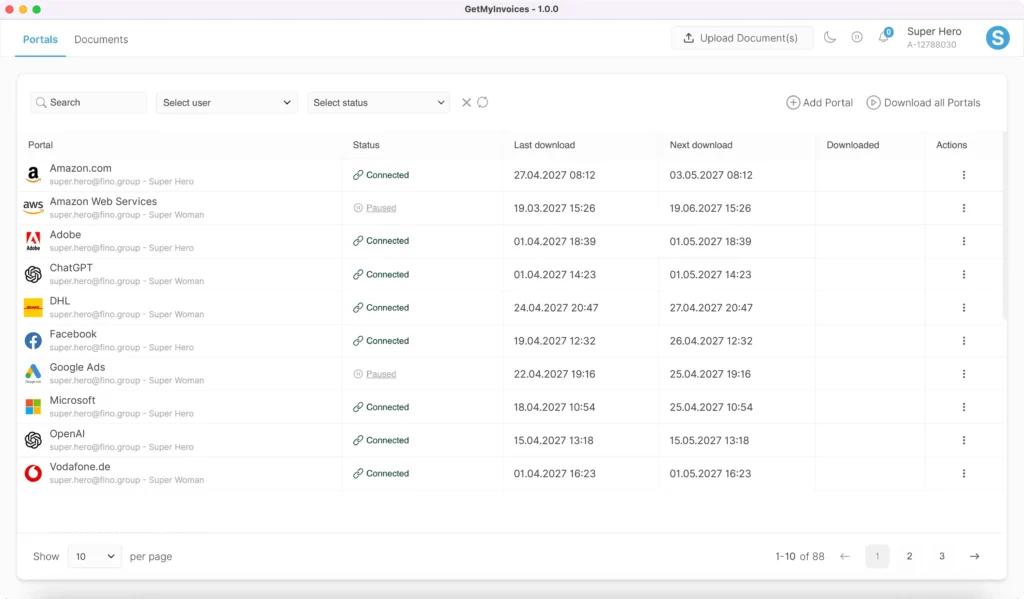The height and width of the screenshot is (599, 1024).
Task: Click the pause icon in header
Action: (x=857, y=37)
